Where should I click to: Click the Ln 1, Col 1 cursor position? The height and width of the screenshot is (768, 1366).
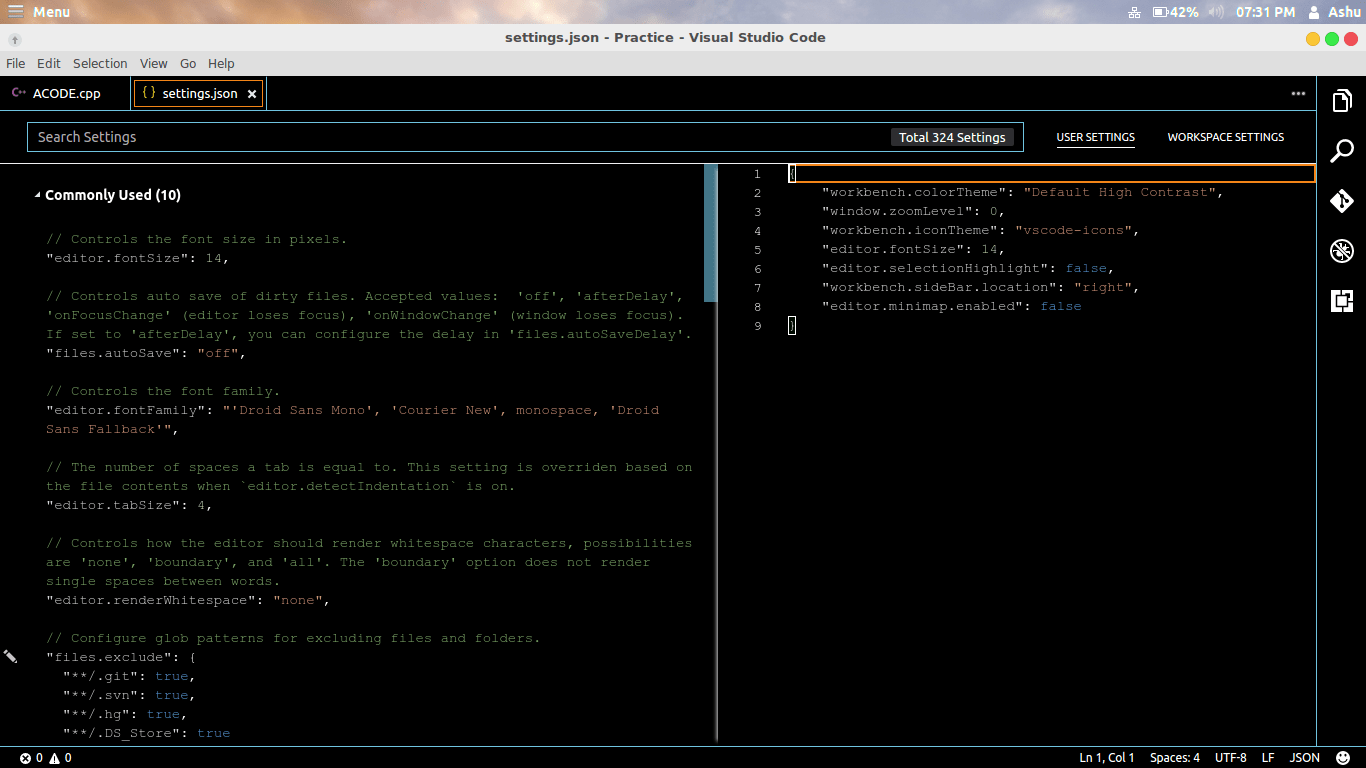(1107, 758)
